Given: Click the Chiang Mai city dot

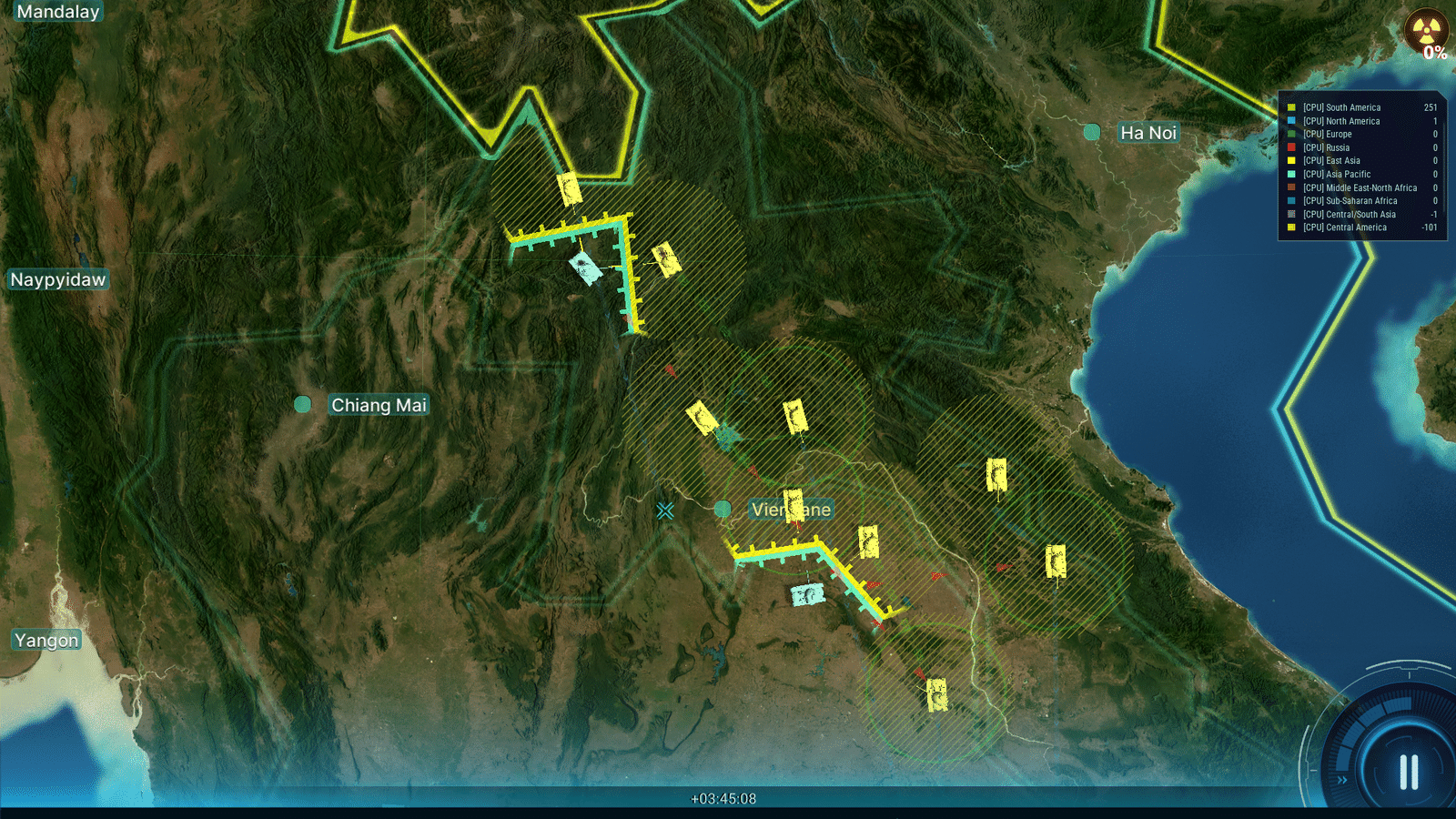Looking at the screenshot, I should click(303, 404).
